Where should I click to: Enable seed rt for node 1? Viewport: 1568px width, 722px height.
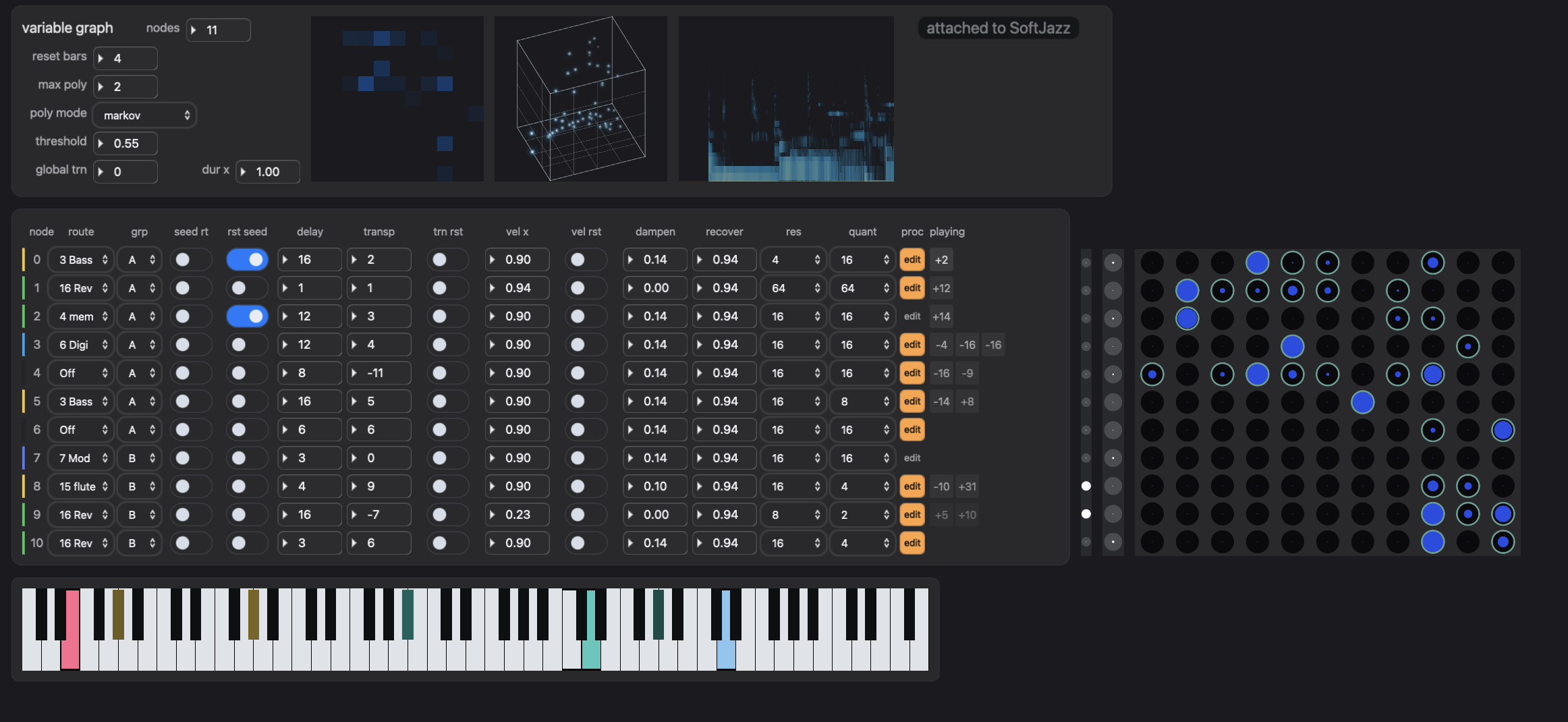[x=190, y=288]
